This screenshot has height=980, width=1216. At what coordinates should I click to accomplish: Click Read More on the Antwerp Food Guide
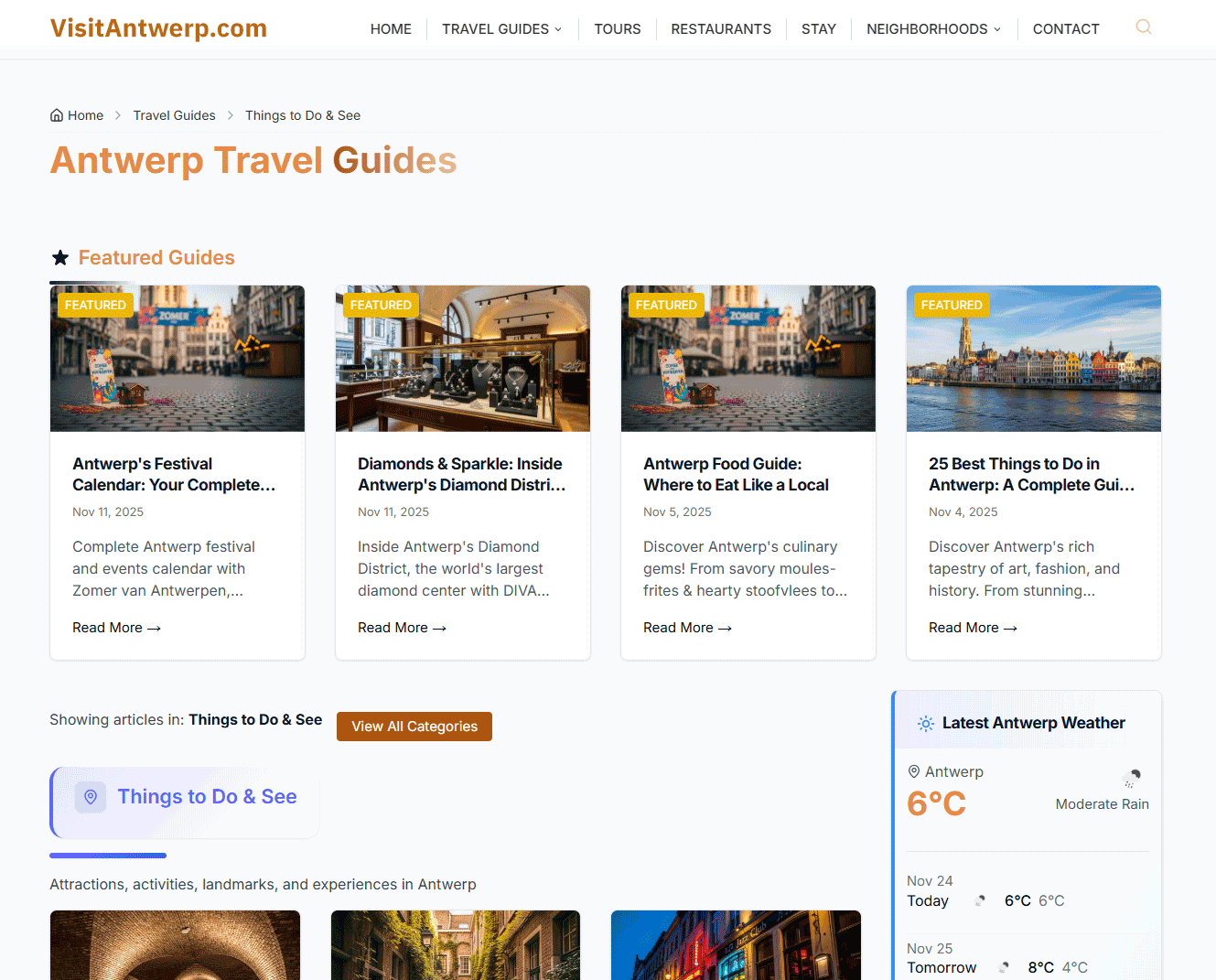tap(687, 627)
